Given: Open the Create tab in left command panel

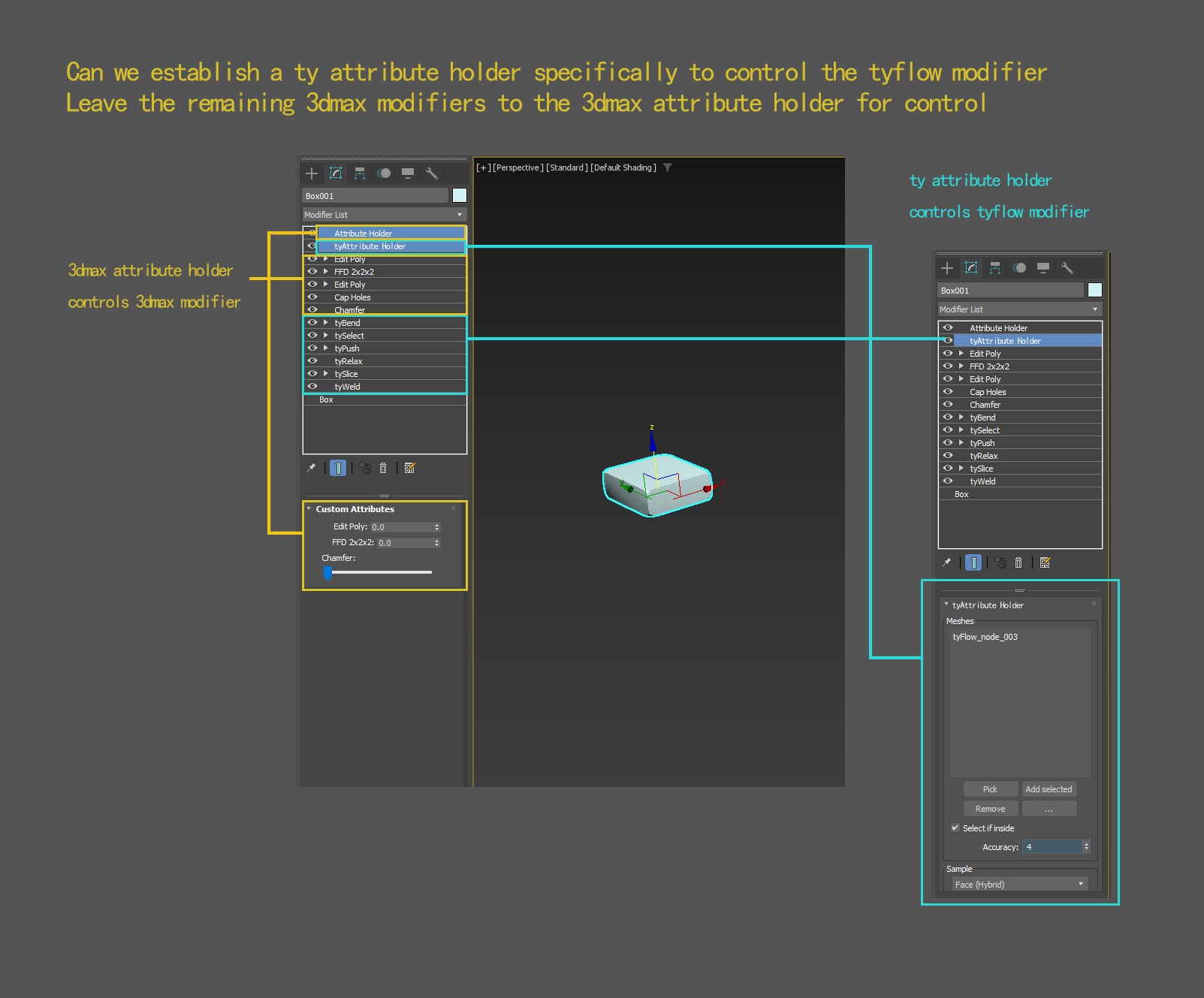Looking at the screenshot, I should pos(312,173).
